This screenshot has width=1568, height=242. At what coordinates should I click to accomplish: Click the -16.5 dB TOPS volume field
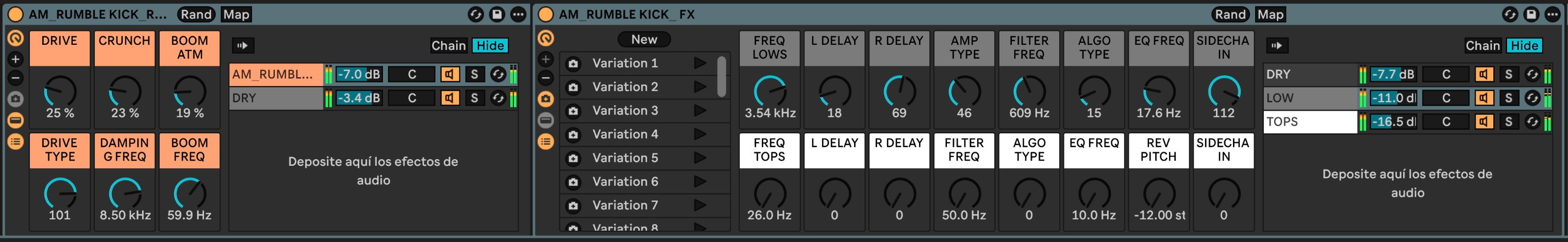1393,122
